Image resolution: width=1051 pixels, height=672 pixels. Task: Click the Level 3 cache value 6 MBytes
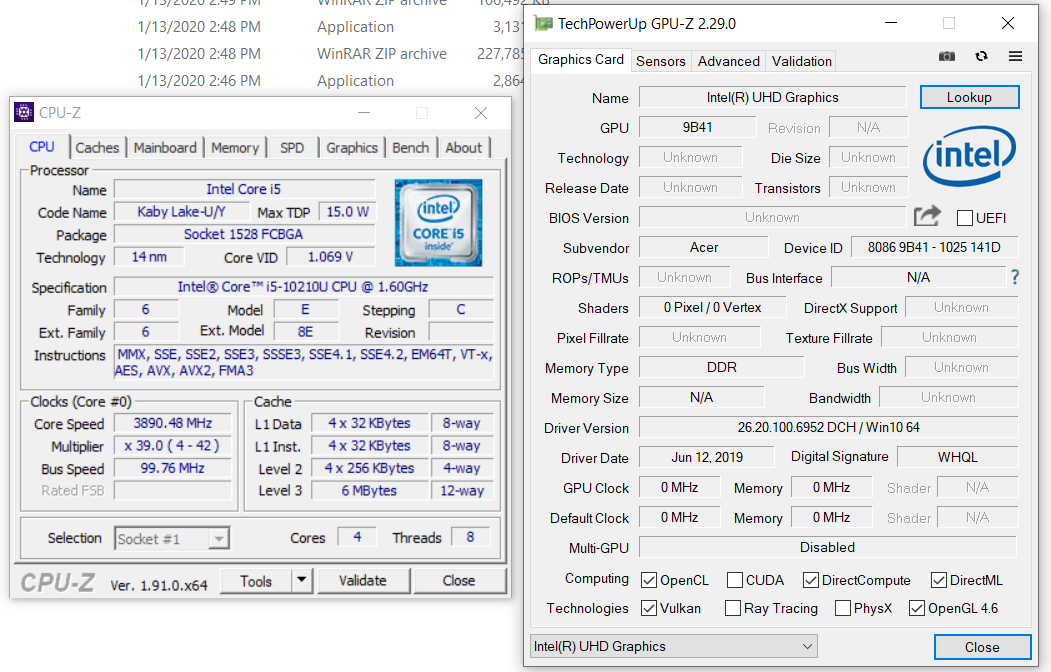click(x=369, y=490)
